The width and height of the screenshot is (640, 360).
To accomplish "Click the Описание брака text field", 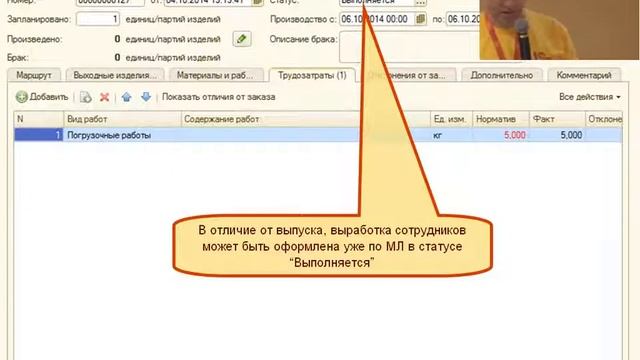I will 409,47.
